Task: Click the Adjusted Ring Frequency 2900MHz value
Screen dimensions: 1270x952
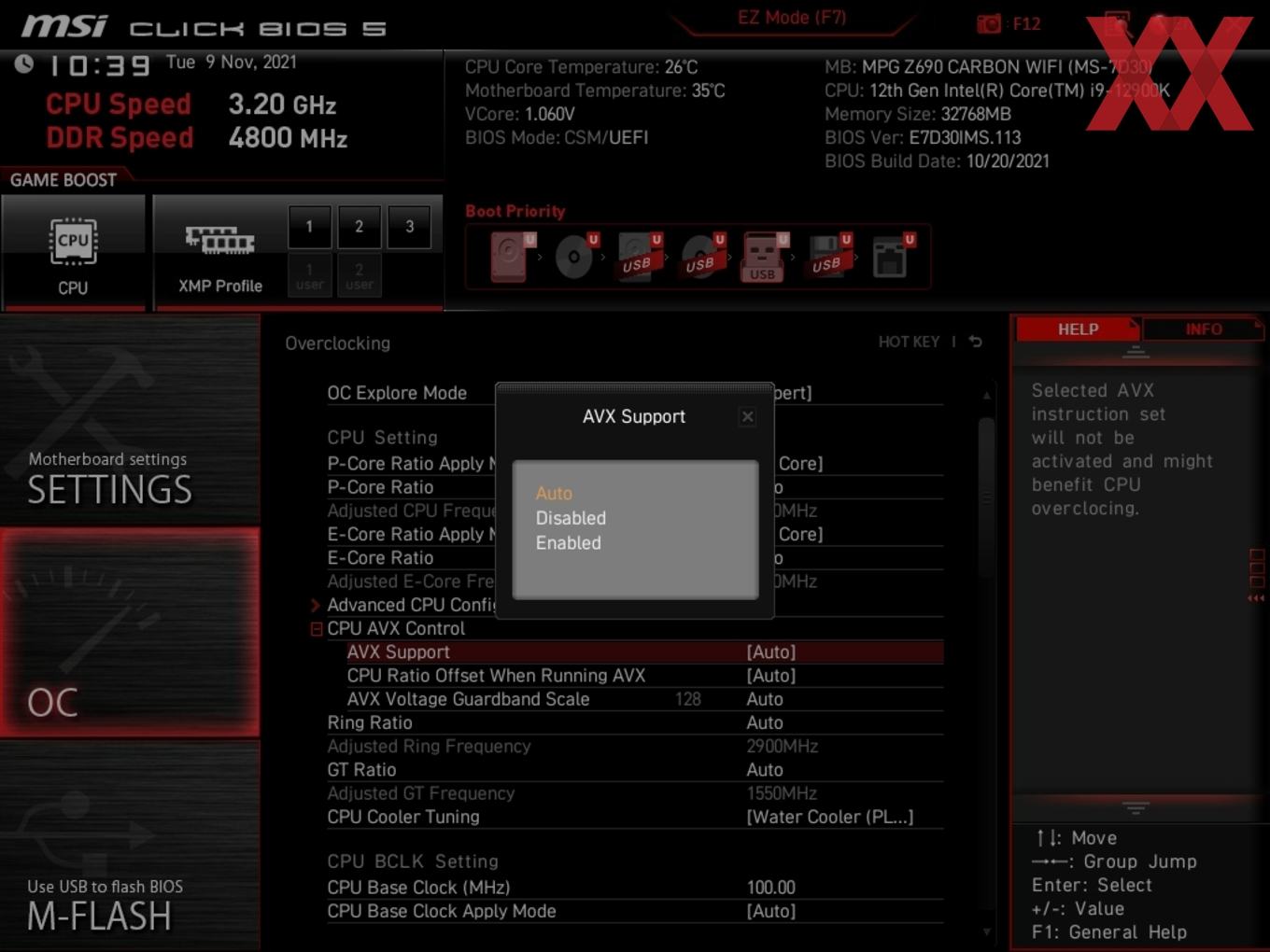Action: (x=783, y=747)
